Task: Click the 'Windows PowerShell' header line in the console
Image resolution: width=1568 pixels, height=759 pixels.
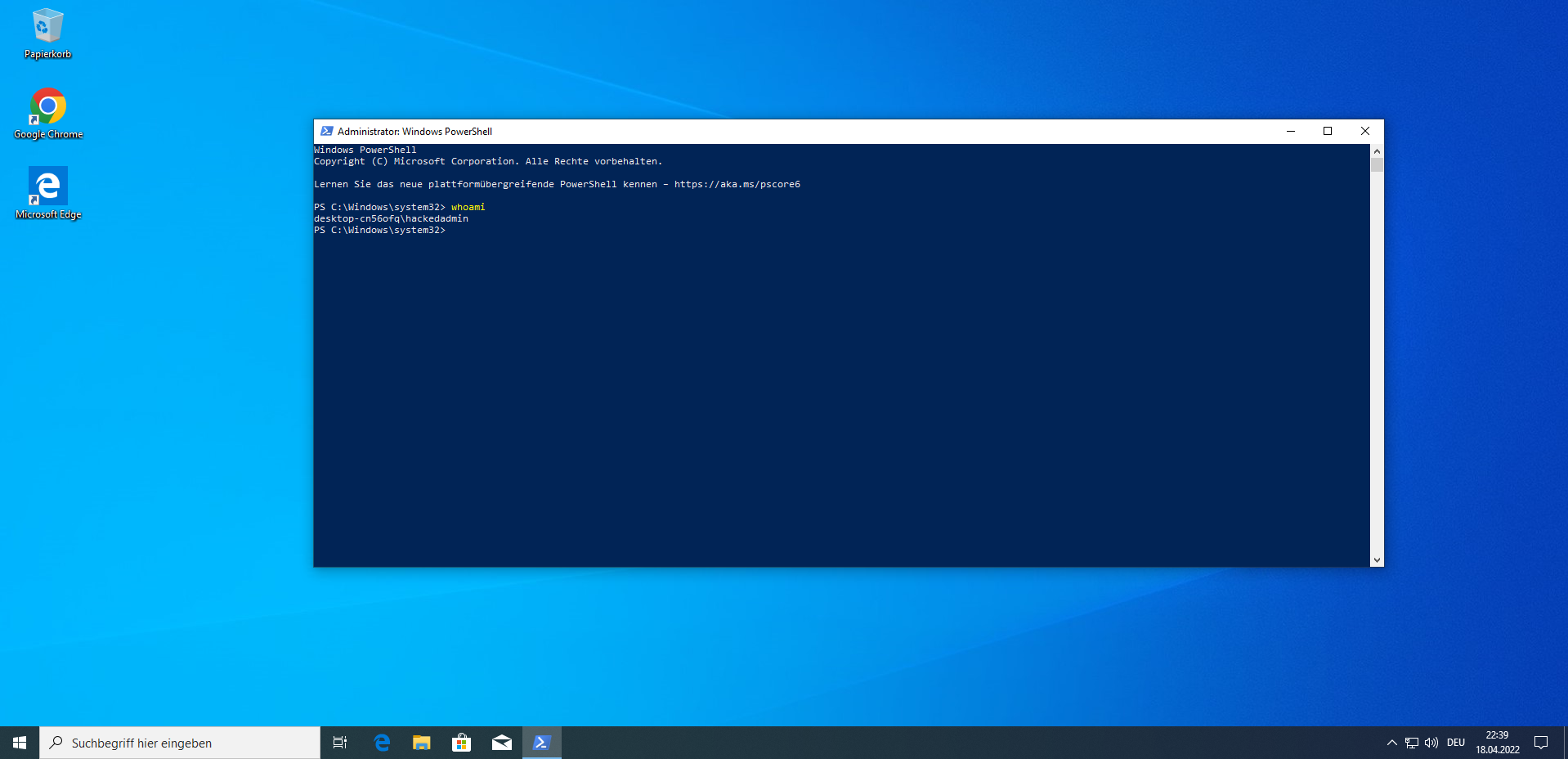Action: [365, 150]
